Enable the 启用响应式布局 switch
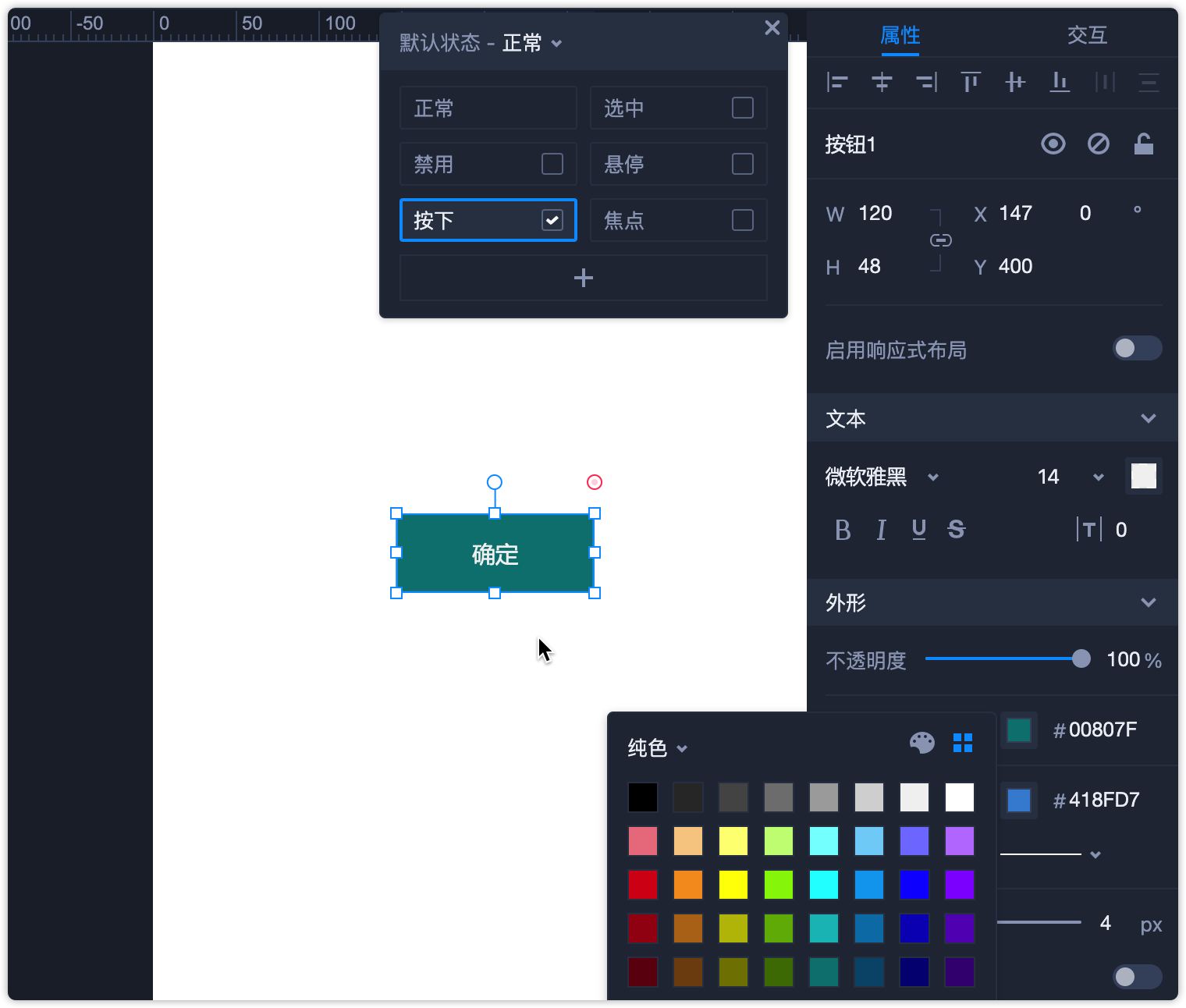The height and width of the screenshot is (1008, 1186). click(1136, 348)
